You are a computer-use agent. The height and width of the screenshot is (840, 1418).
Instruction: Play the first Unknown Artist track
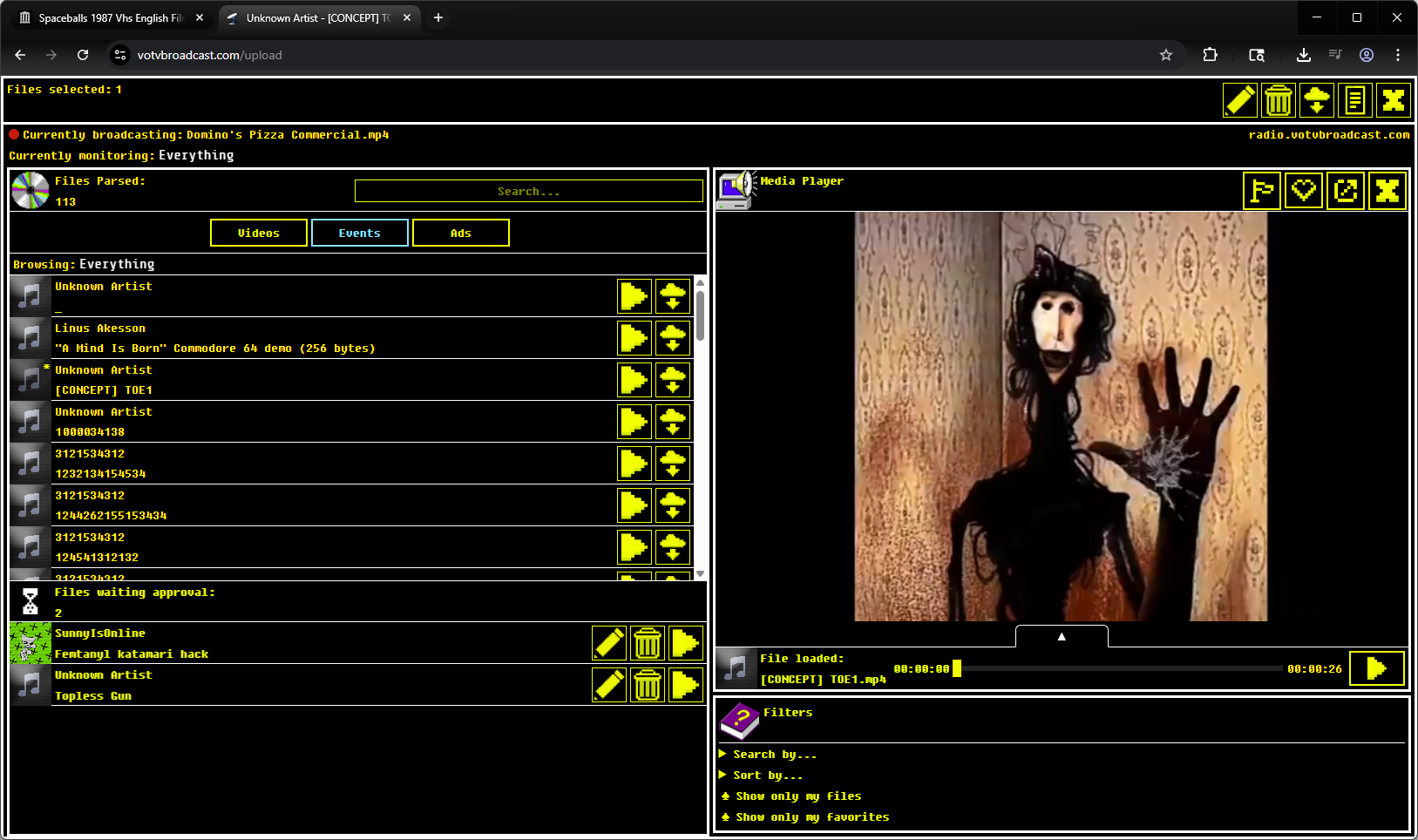(634, 296)
